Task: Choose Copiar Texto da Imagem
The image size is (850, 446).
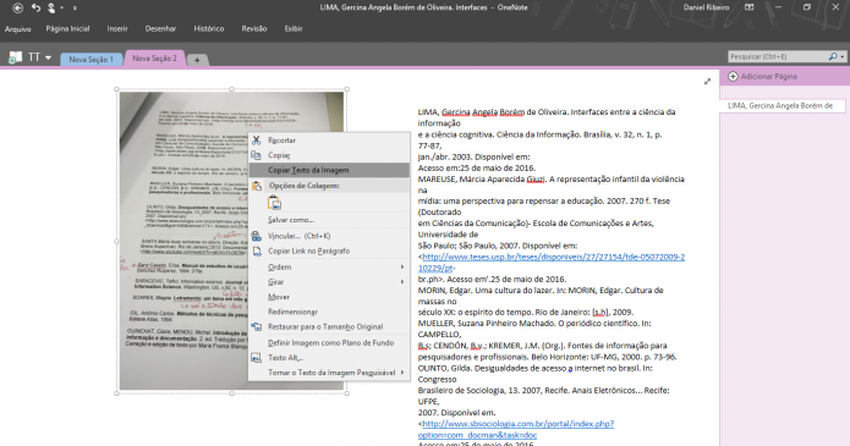Action: point(307,170)
